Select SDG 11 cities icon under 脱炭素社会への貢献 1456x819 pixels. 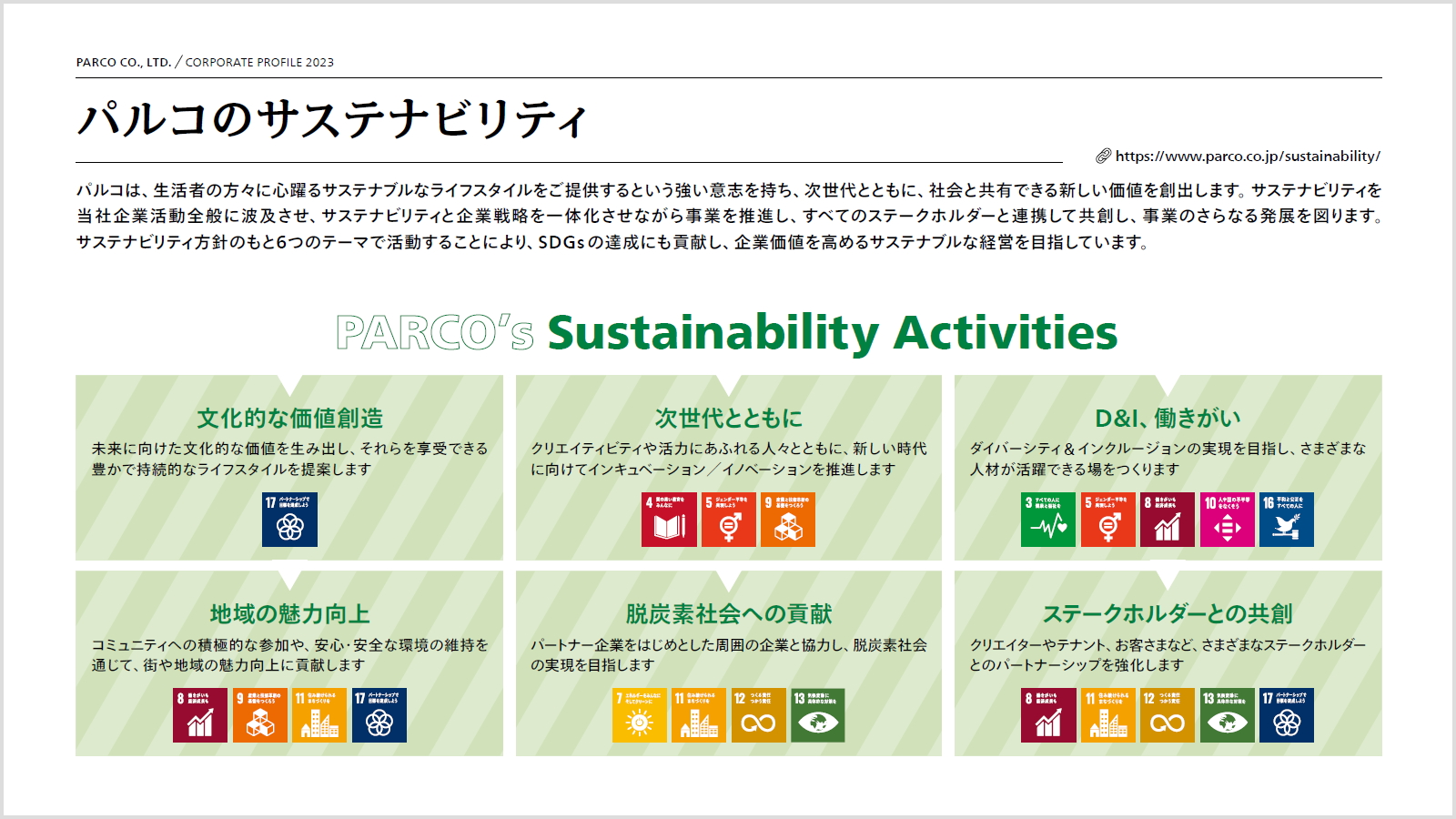coord(699,715)
